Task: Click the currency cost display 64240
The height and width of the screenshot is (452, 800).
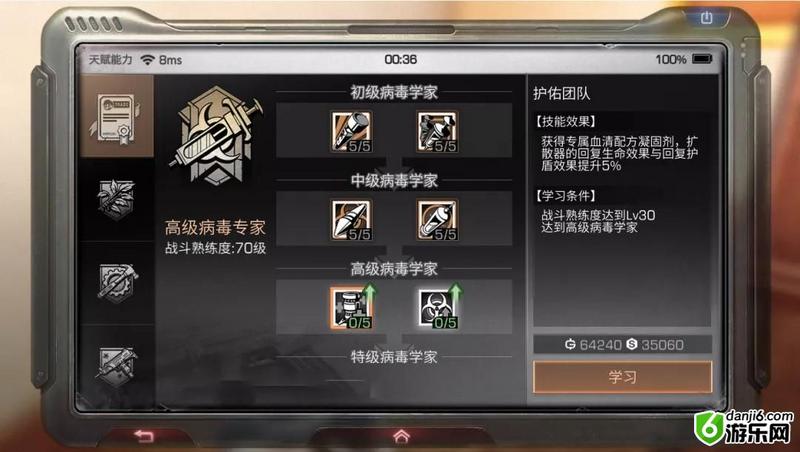Action: (593, 345)
